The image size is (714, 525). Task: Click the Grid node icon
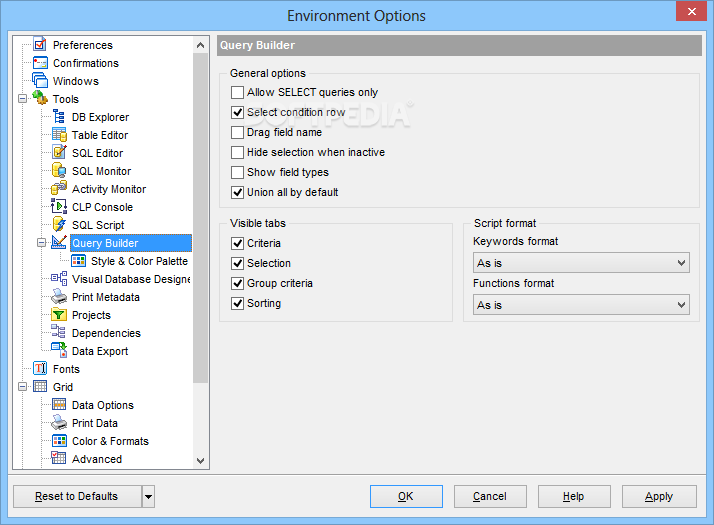(40, 387)
